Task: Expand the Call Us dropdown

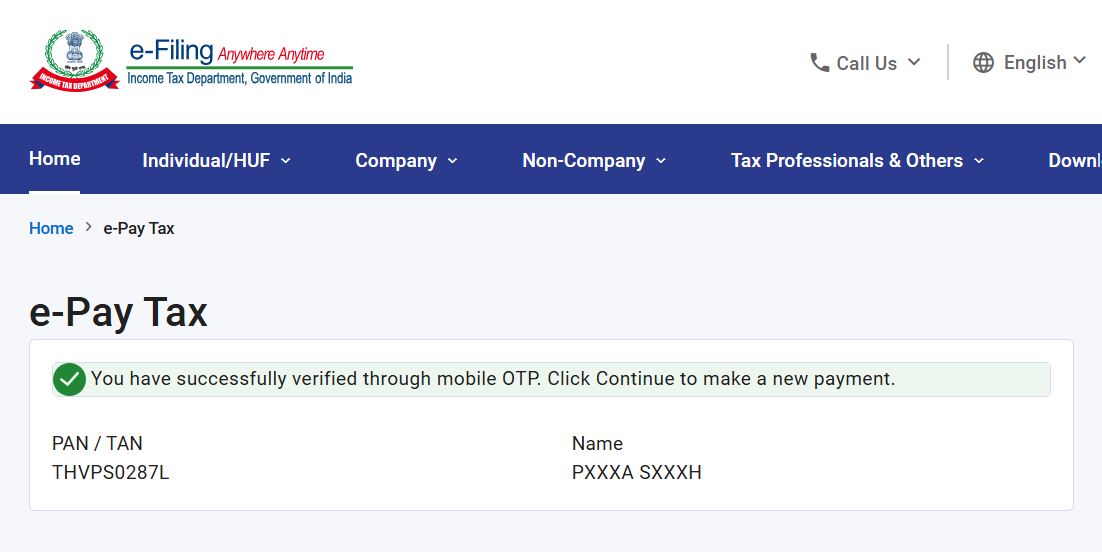Action: click(914, 63)
